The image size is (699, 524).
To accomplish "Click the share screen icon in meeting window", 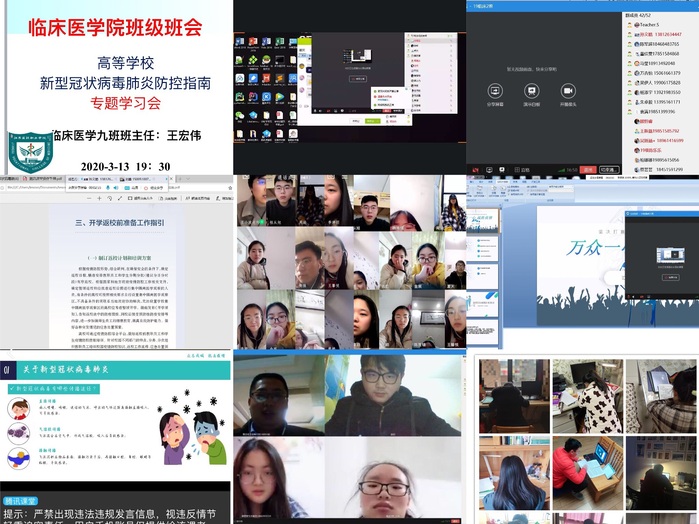I will [x=494, y=91].
